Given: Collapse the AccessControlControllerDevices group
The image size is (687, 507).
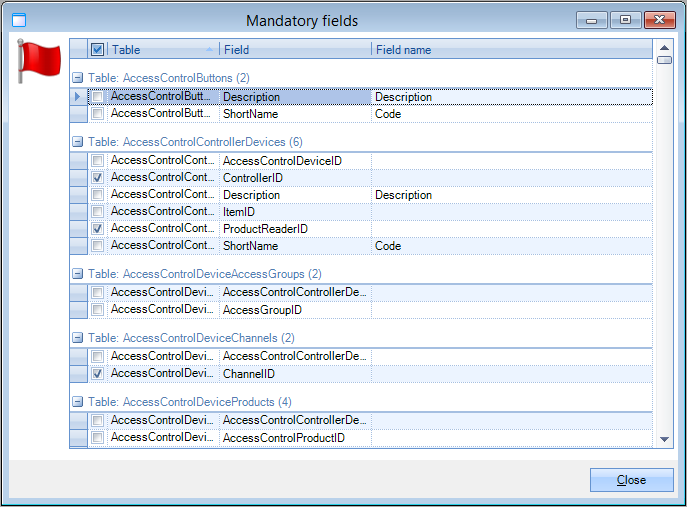Looking at the screenshot, I should click(77, 142).
